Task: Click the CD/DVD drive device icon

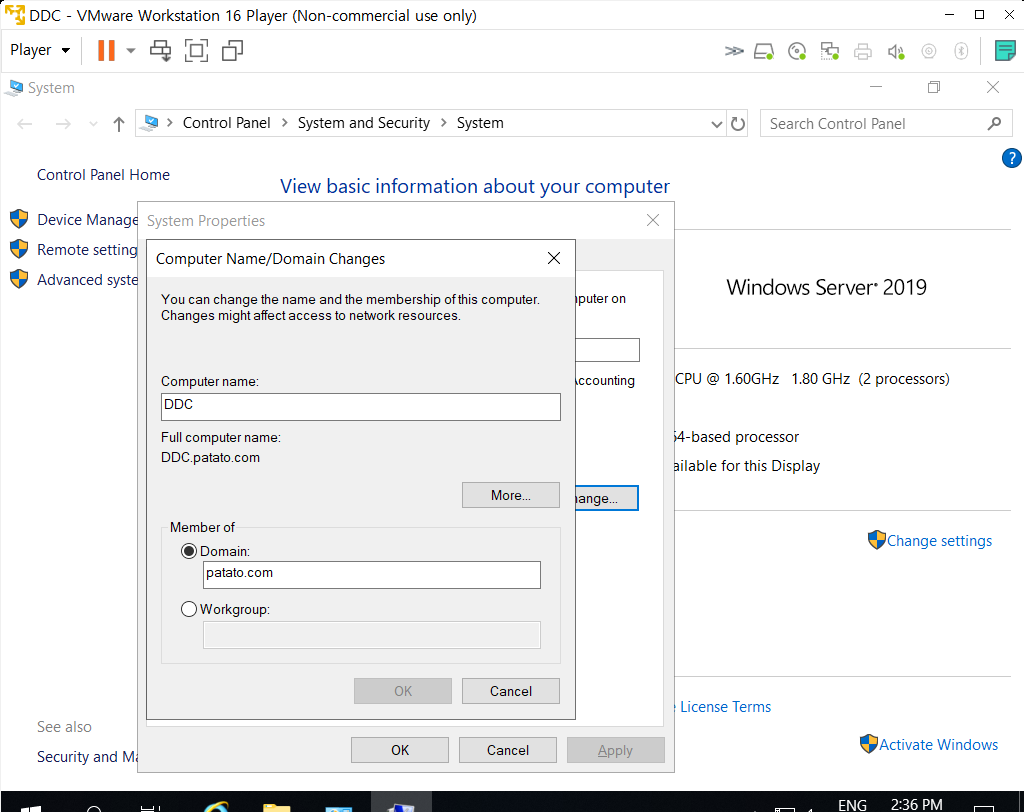Action: (797, 51)
